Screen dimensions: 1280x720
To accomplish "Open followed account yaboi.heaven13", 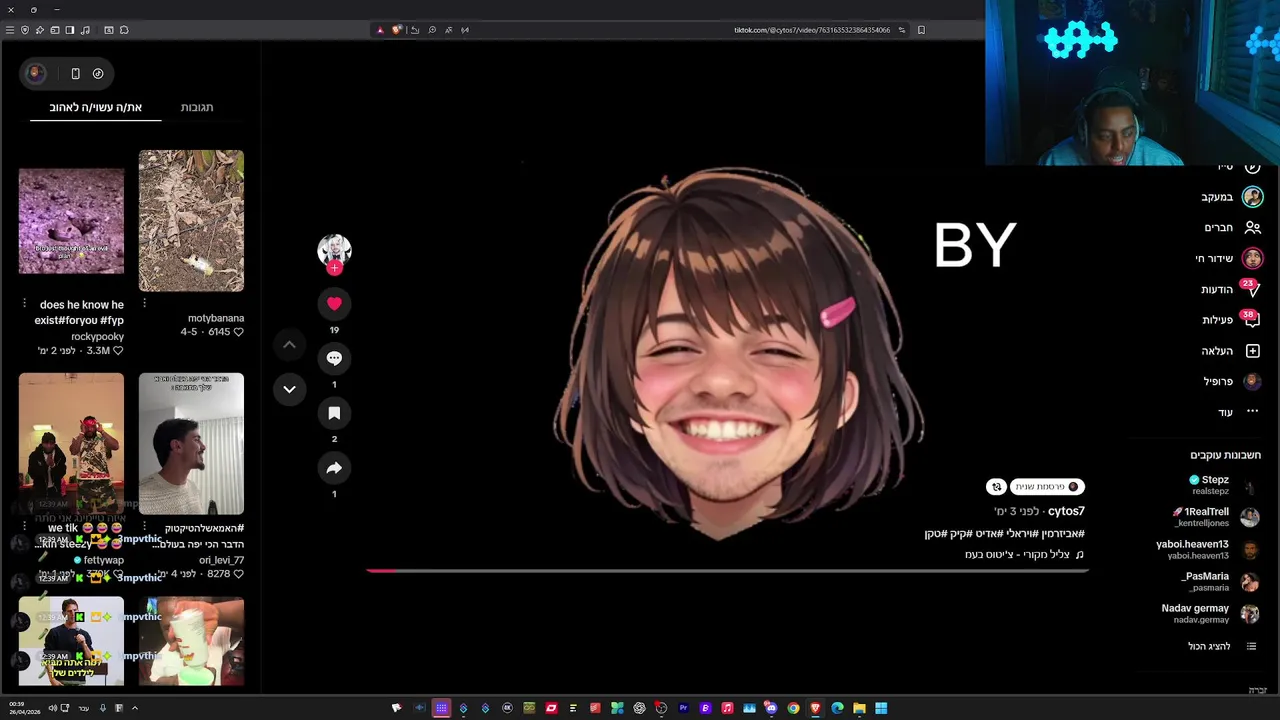I will click(1207, 549).
